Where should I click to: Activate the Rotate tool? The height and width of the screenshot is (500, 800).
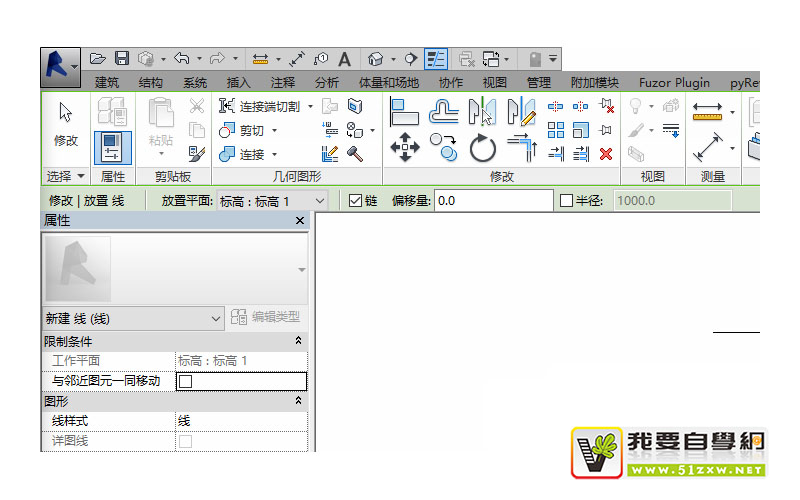(x=483, y=148)
